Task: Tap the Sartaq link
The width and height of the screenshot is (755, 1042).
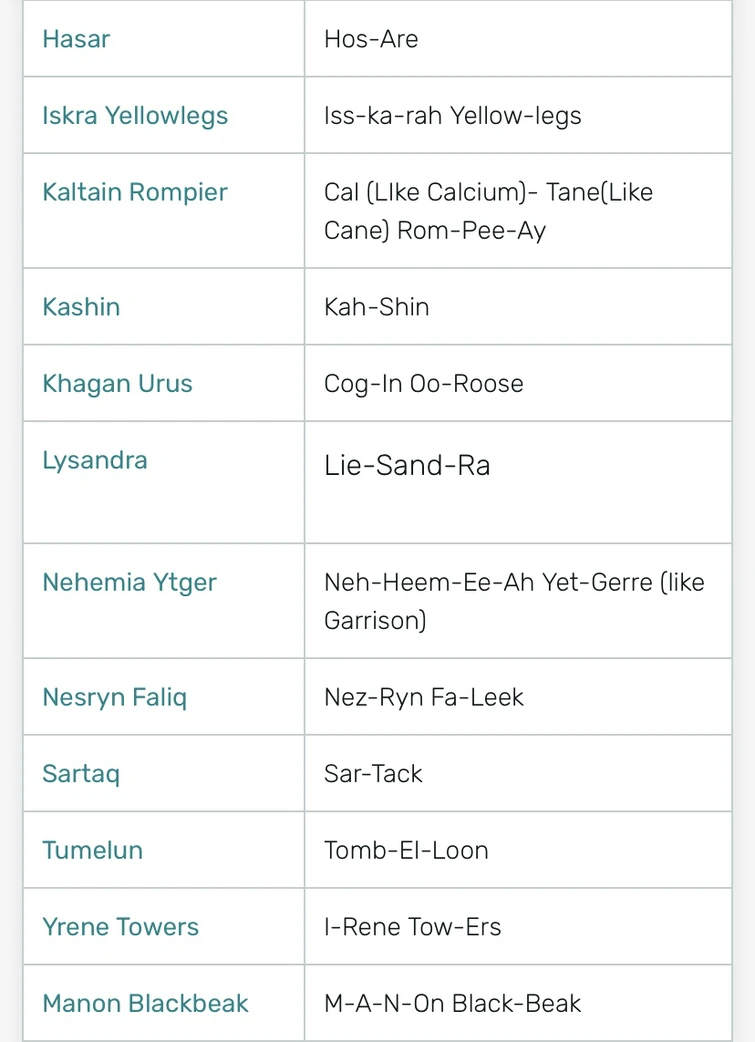Action: 81,773
